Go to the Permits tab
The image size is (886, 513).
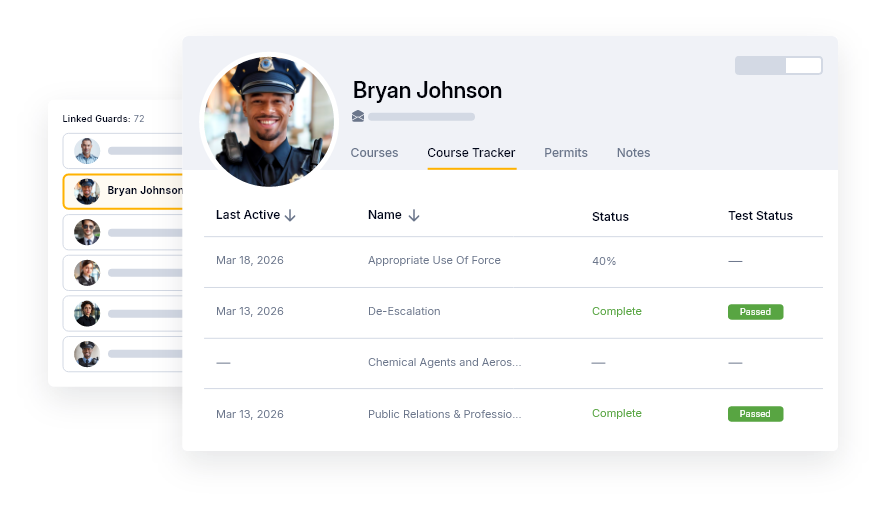(x=566, y=153)
